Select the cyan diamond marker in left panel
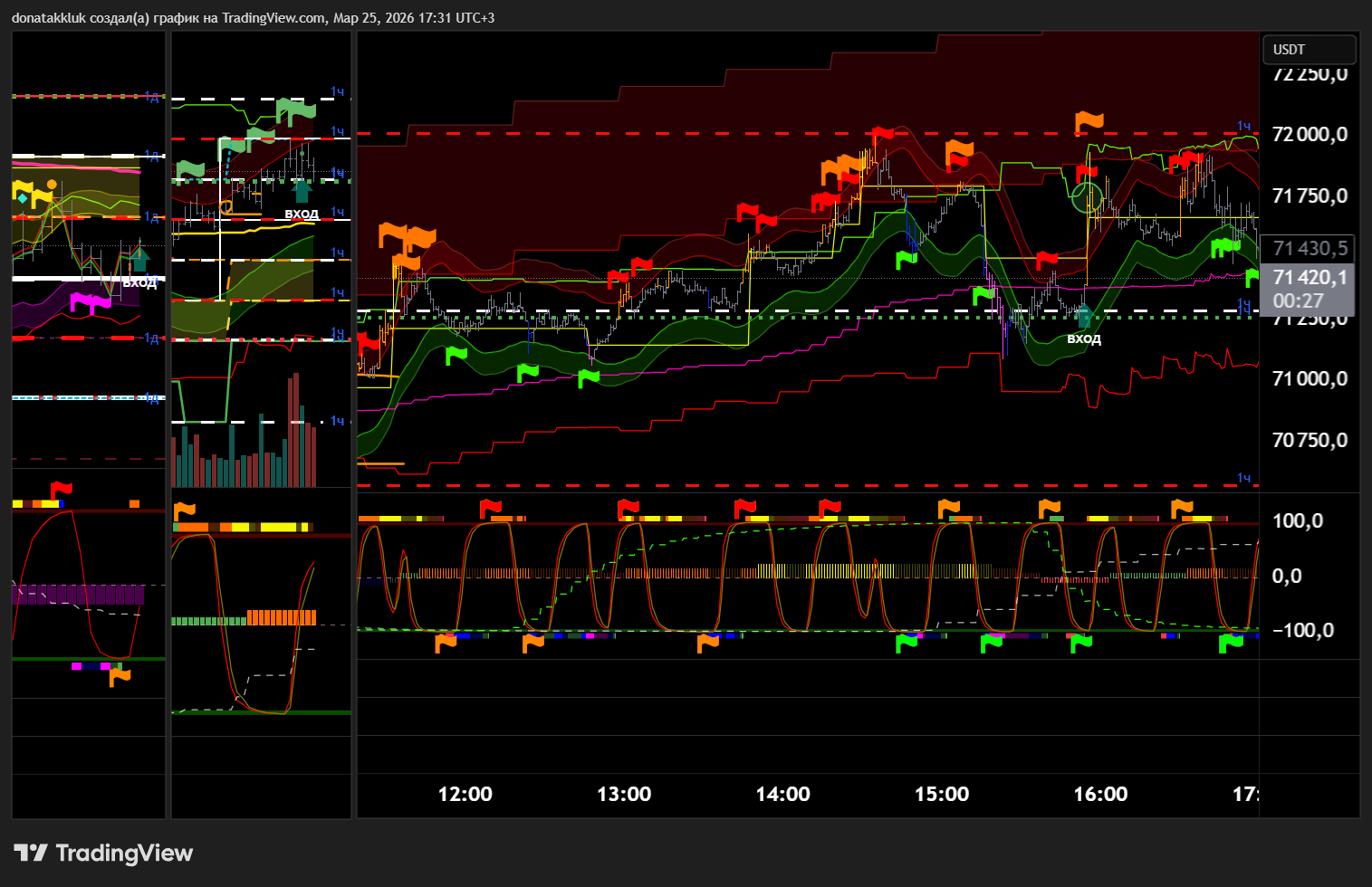The image size is (1372, 887). point(22,198)
